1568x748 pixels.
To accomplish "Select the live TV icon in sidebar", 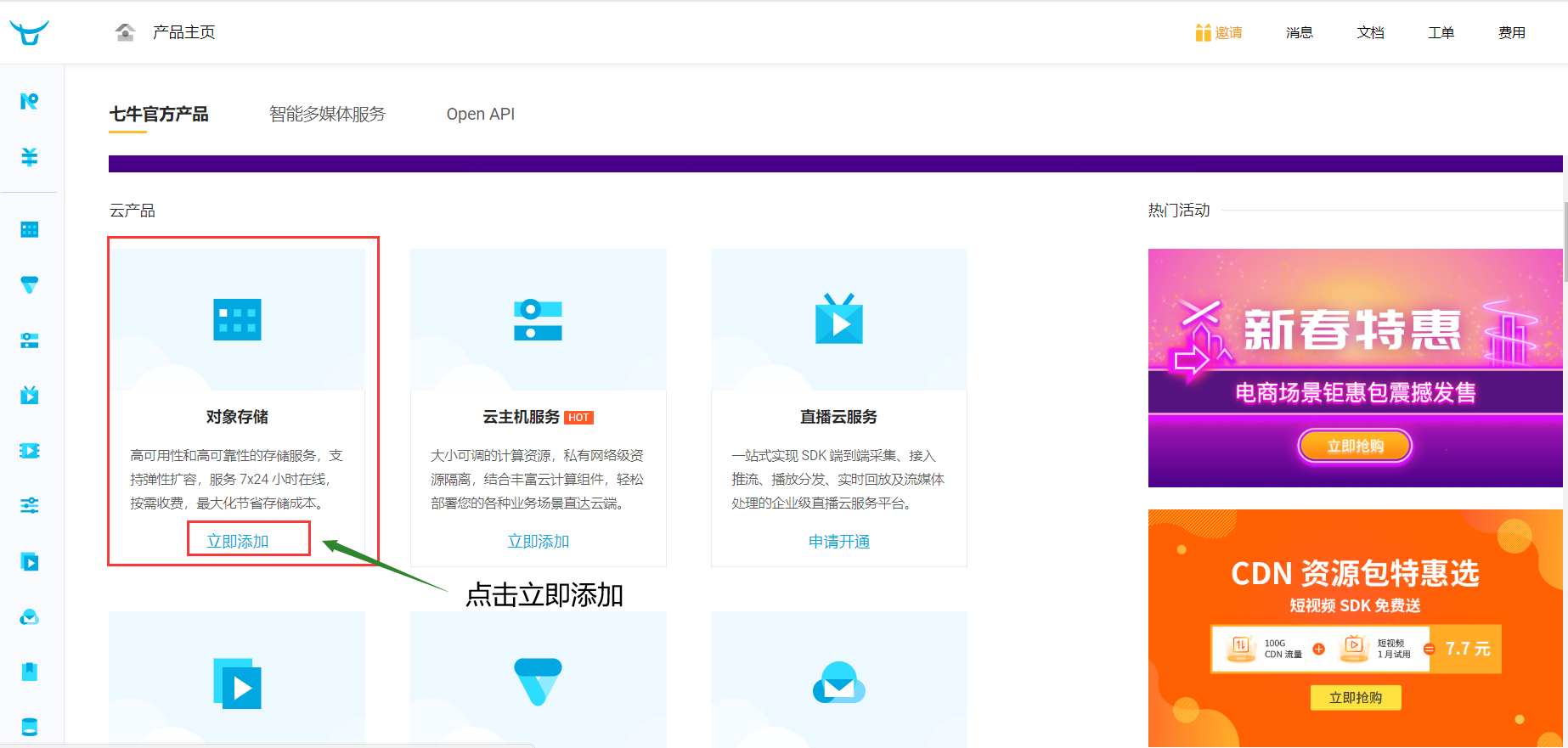I will tap(30, 395).
